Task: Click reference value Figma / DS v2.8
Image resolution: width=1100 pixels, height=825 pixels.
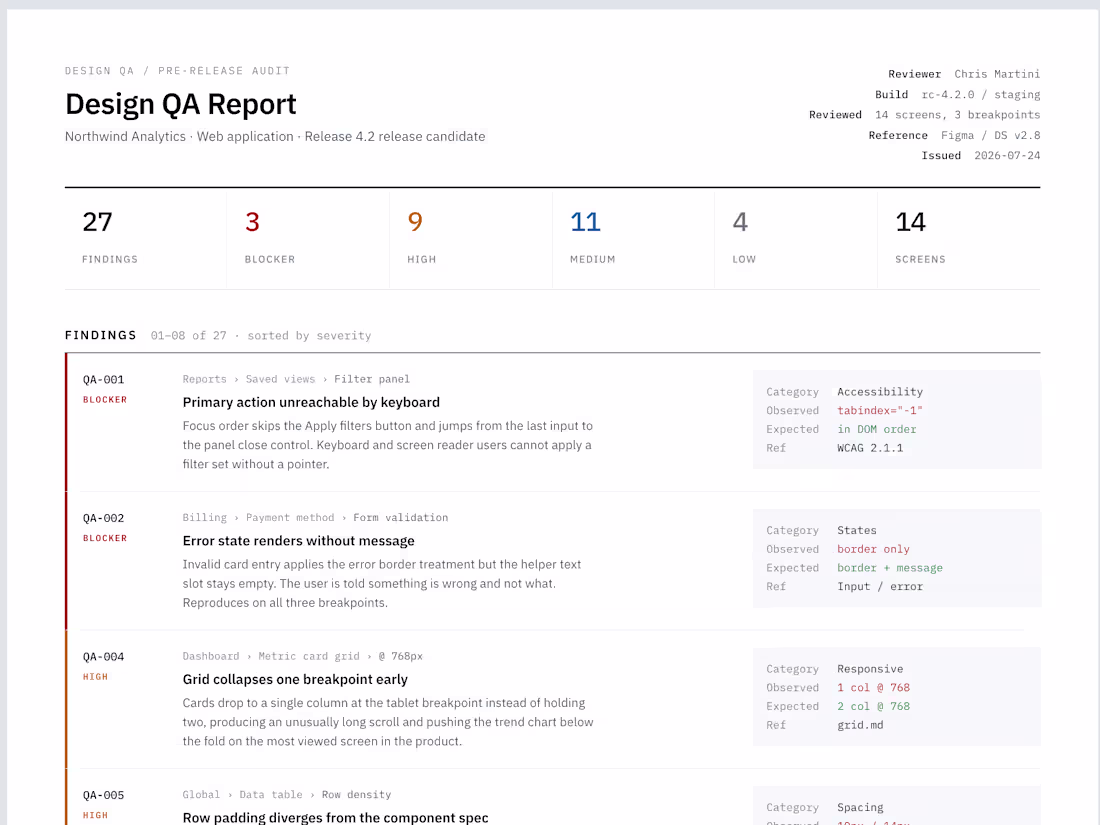Action: point(991,135)
